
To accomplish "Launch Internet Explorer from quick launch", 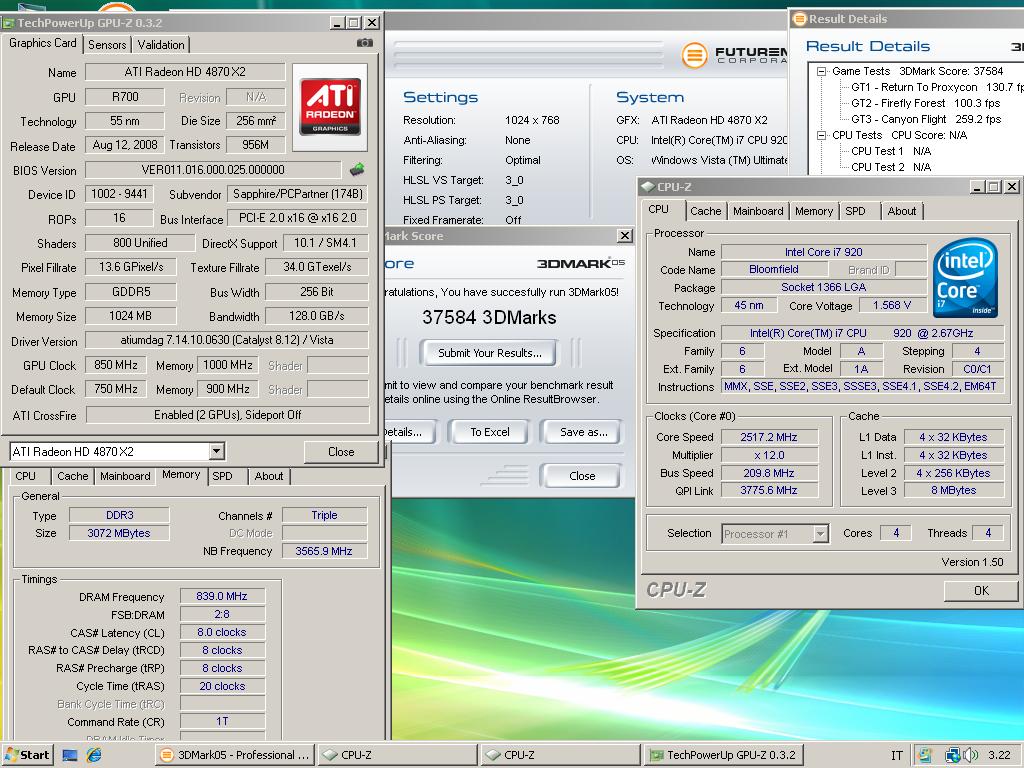I will tap(94, 755).
